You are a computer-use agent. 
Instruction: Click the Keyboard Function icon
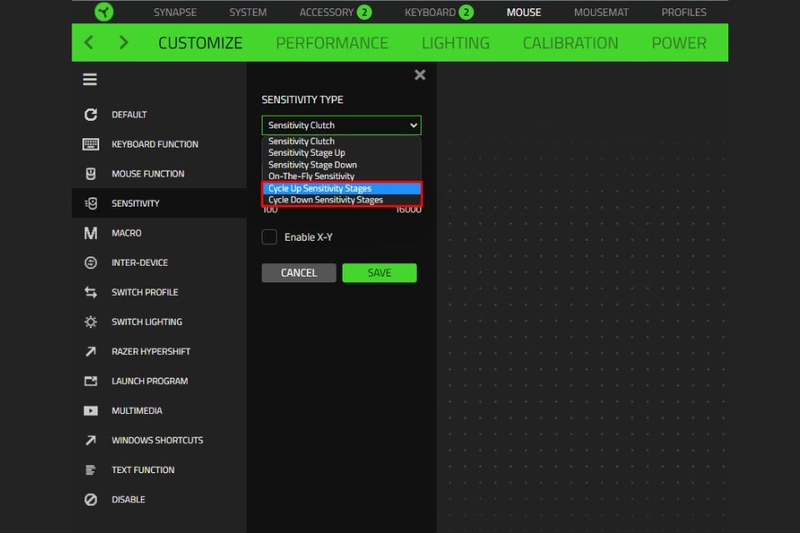tap(91, 144)
